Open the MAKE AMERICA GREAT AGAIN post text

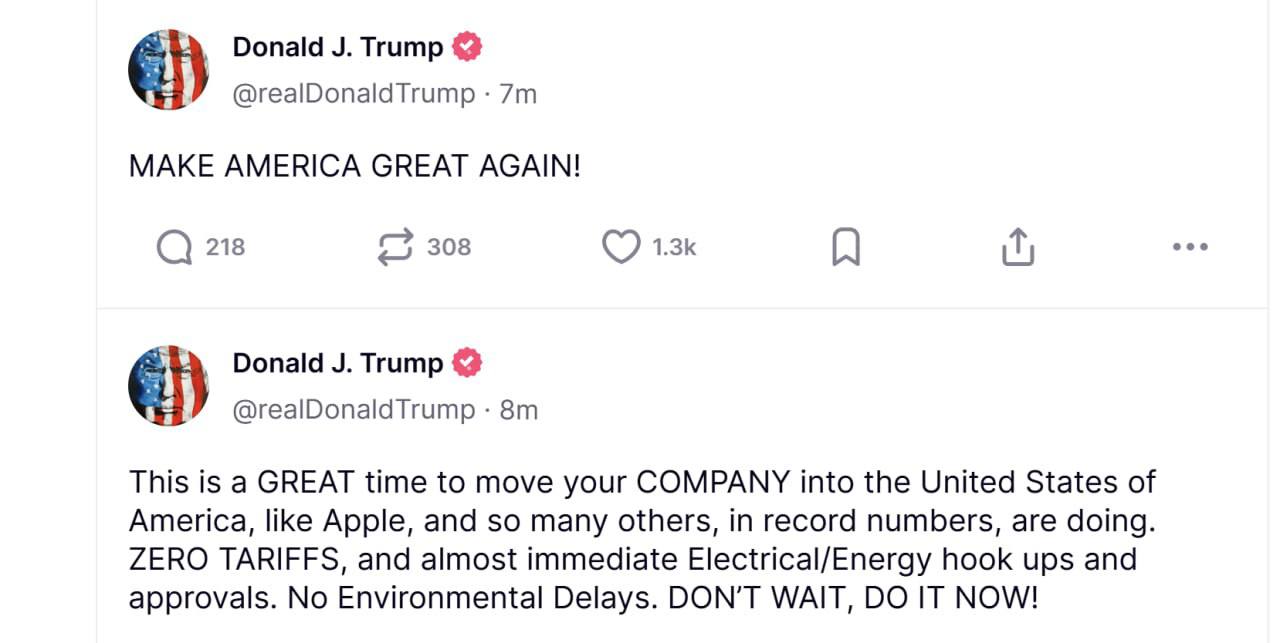[354, 166]
